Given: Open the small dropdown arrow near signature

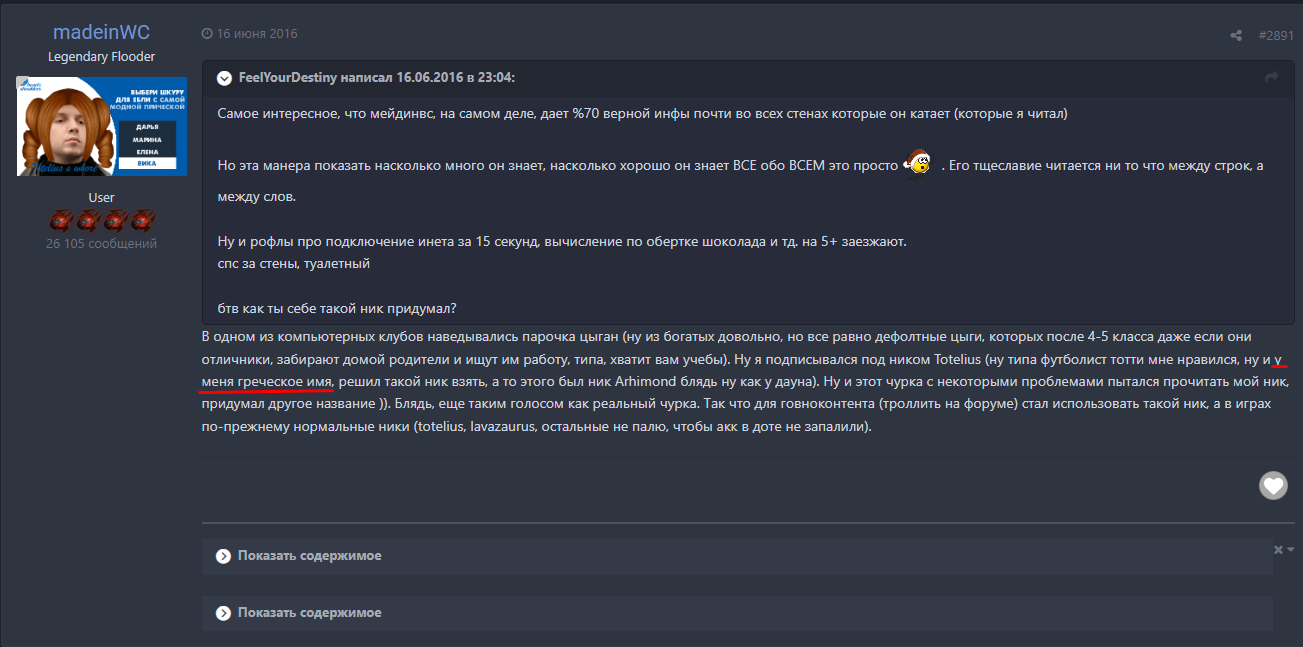Looking at the screenshot, I should [1291, 550].
